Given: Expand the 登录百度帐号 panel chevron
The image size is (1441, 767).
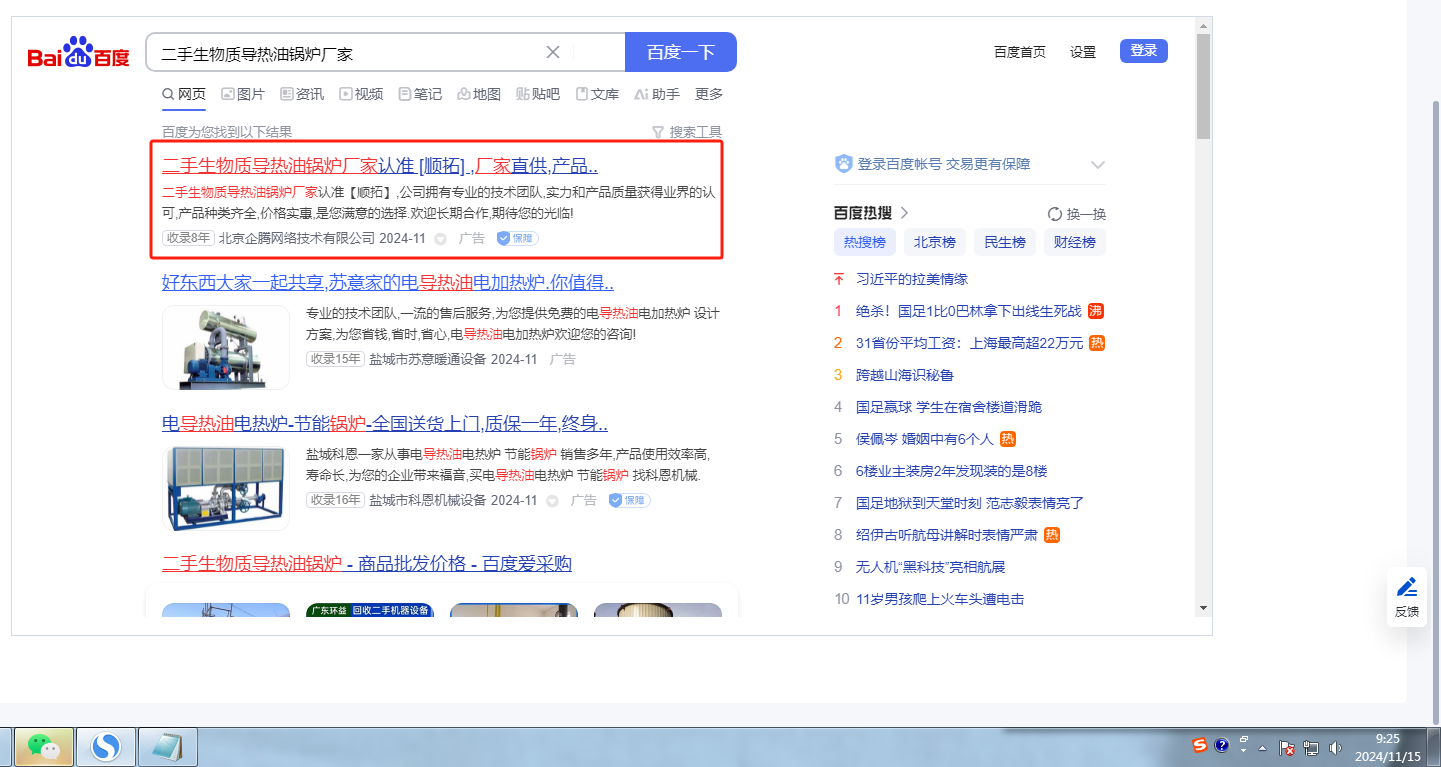Looking at the screenshot, I should tap(1097, 165).
